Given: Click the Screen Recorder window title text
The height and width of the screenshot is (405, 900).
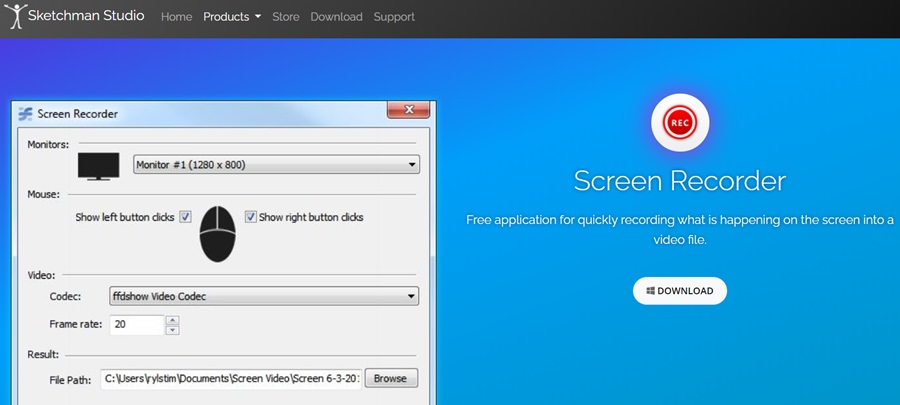Looking at the screenshot, I should coord(77,114).
